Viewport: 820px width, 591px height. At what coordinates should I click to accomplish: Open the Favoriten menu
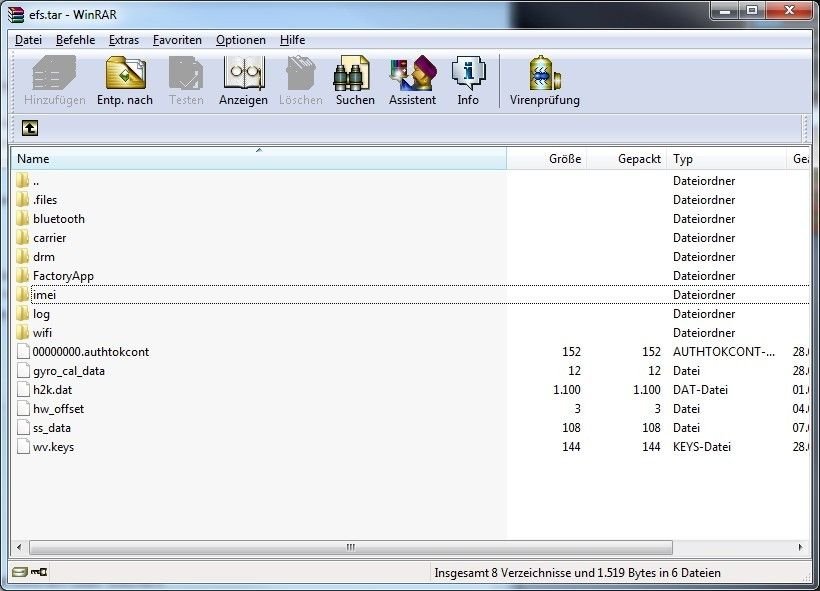coord(177,40)
